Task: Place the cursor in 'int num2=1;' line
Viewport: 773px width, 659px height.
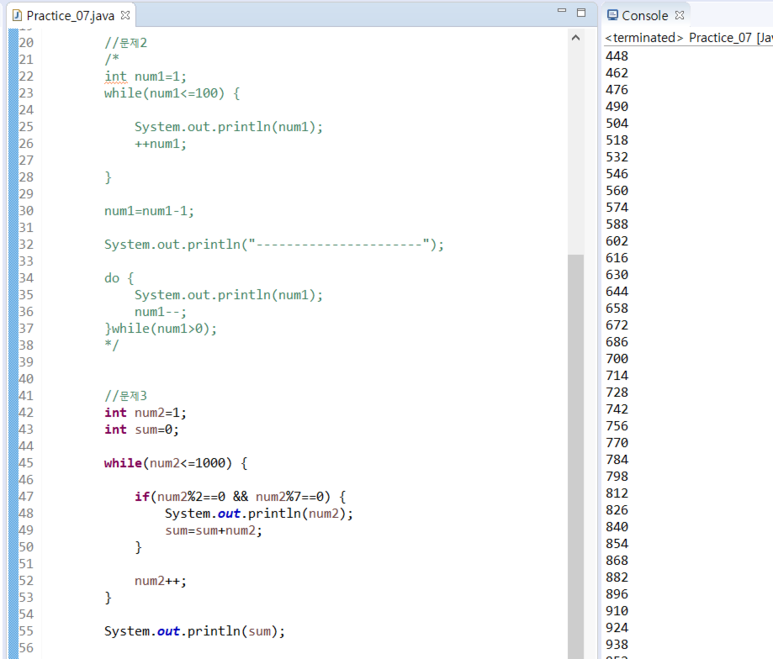Action: (145, 413)
